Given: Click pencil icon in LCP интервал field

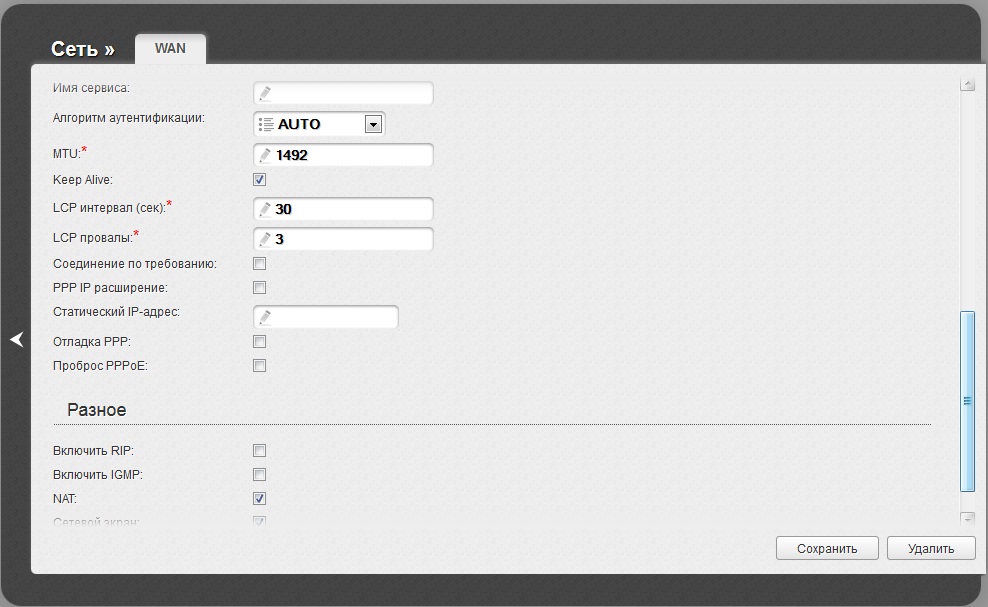Looking at the screenshot, I should [x=265, y=209].
